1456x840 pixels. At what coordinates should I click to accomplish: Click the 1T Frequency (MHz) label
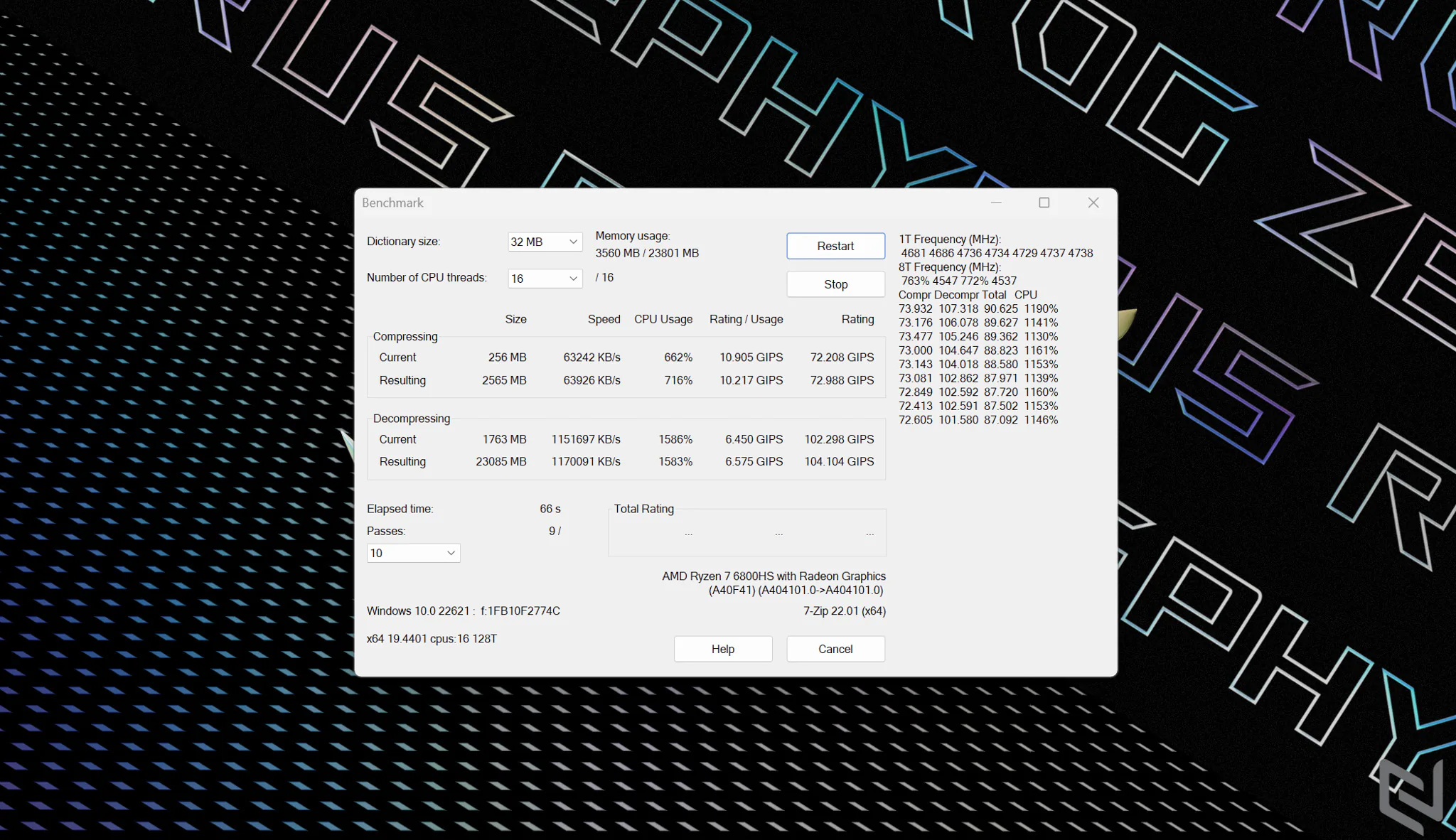click(x=950, y=239)
